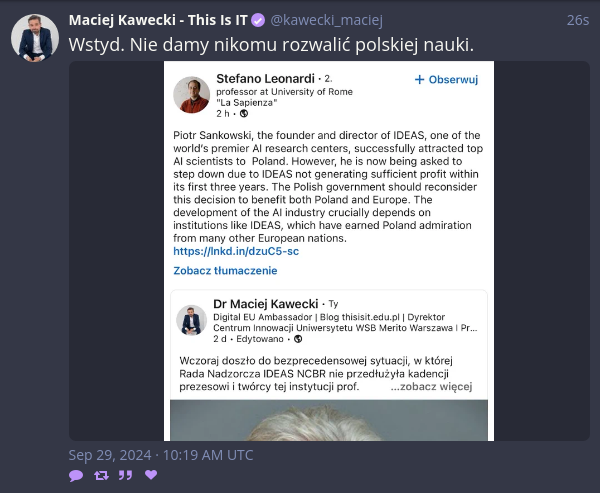Click Stefano Leonardi's profile photo
Viewport: 600px width, 493px height.
pos(191,95)
